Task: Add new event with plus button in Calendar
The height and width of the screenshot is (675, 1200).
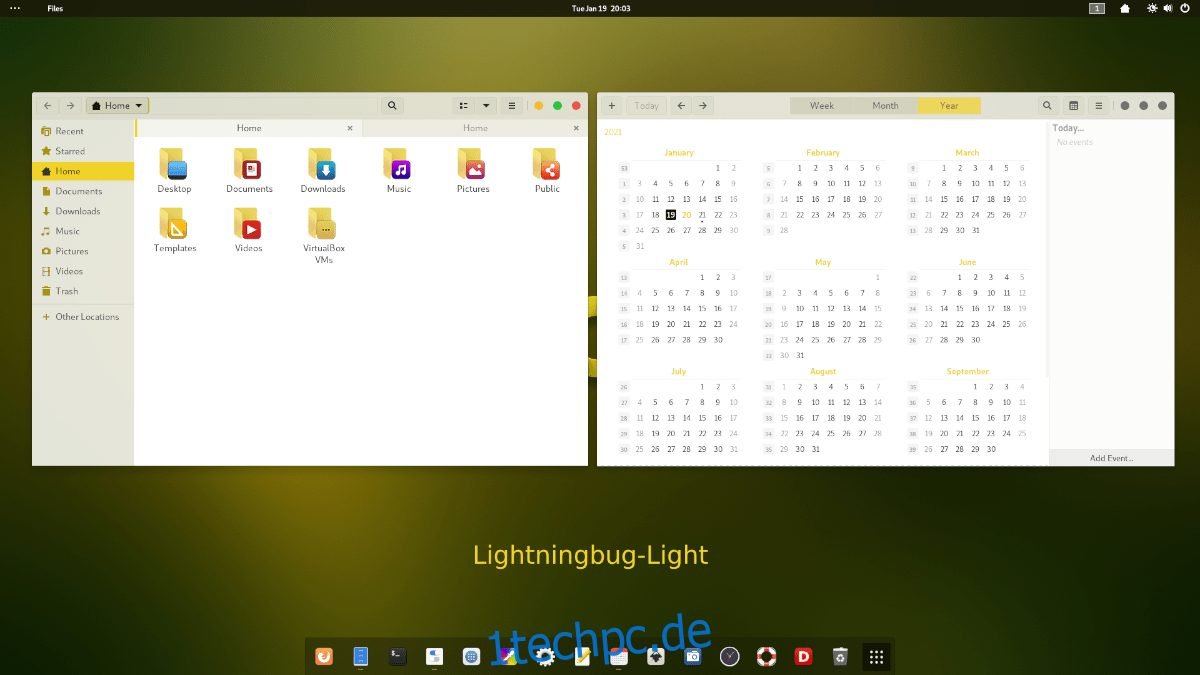Action: coord(612,105)
